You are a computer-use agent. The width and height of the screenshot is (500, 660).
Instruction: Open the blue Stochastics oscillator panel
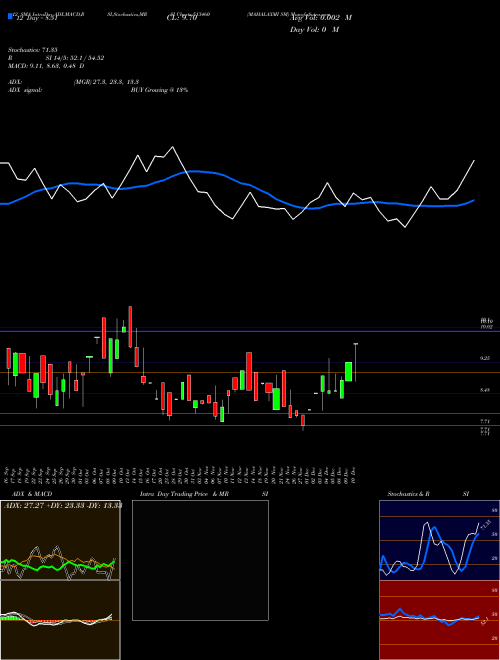(x=439, y=540)
